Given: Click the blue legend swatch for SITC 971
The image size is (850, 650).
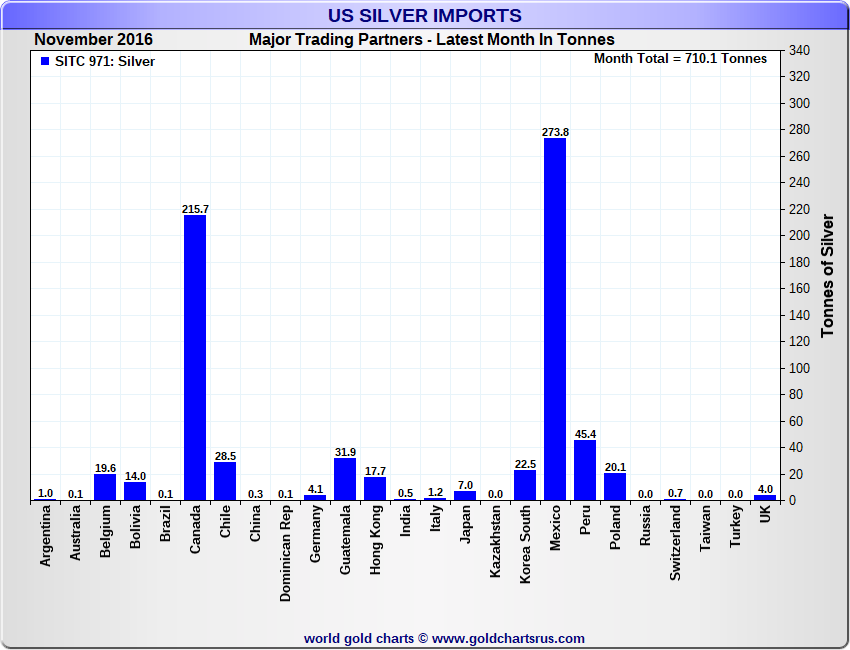Looking at the screenshot, I should [x=44, y=62].
